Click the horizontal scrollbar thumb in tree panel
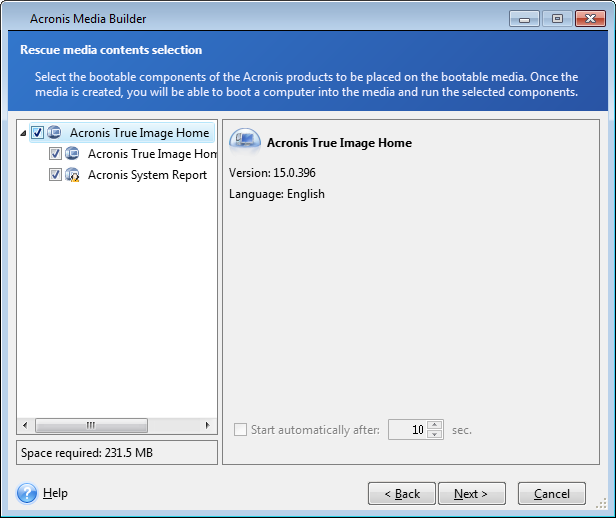 [x=91, y=425]
